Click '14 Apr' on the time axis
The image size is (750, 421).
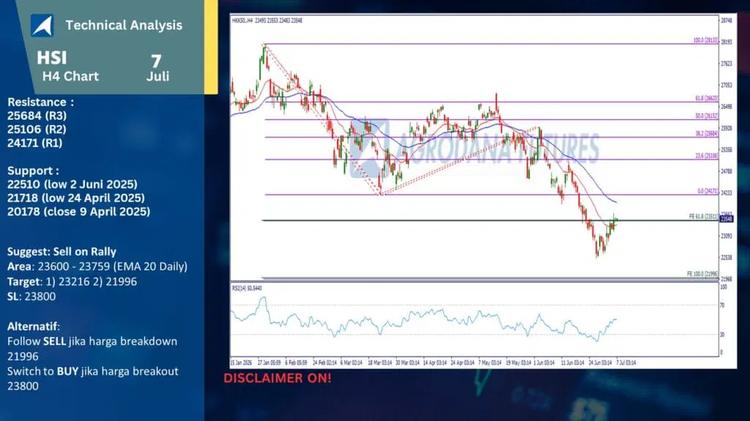click(435, 363)
